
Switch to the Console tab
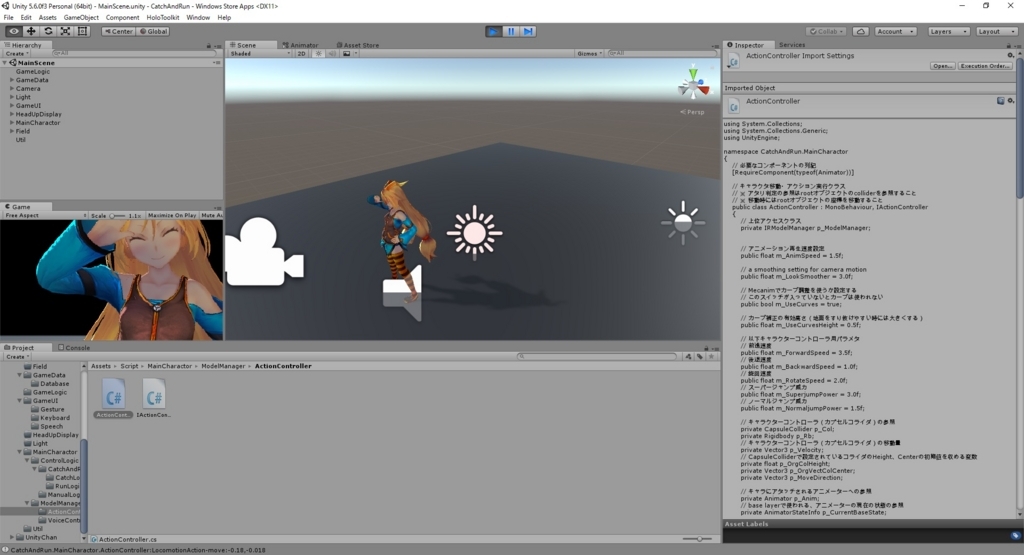tap(74, 347)
